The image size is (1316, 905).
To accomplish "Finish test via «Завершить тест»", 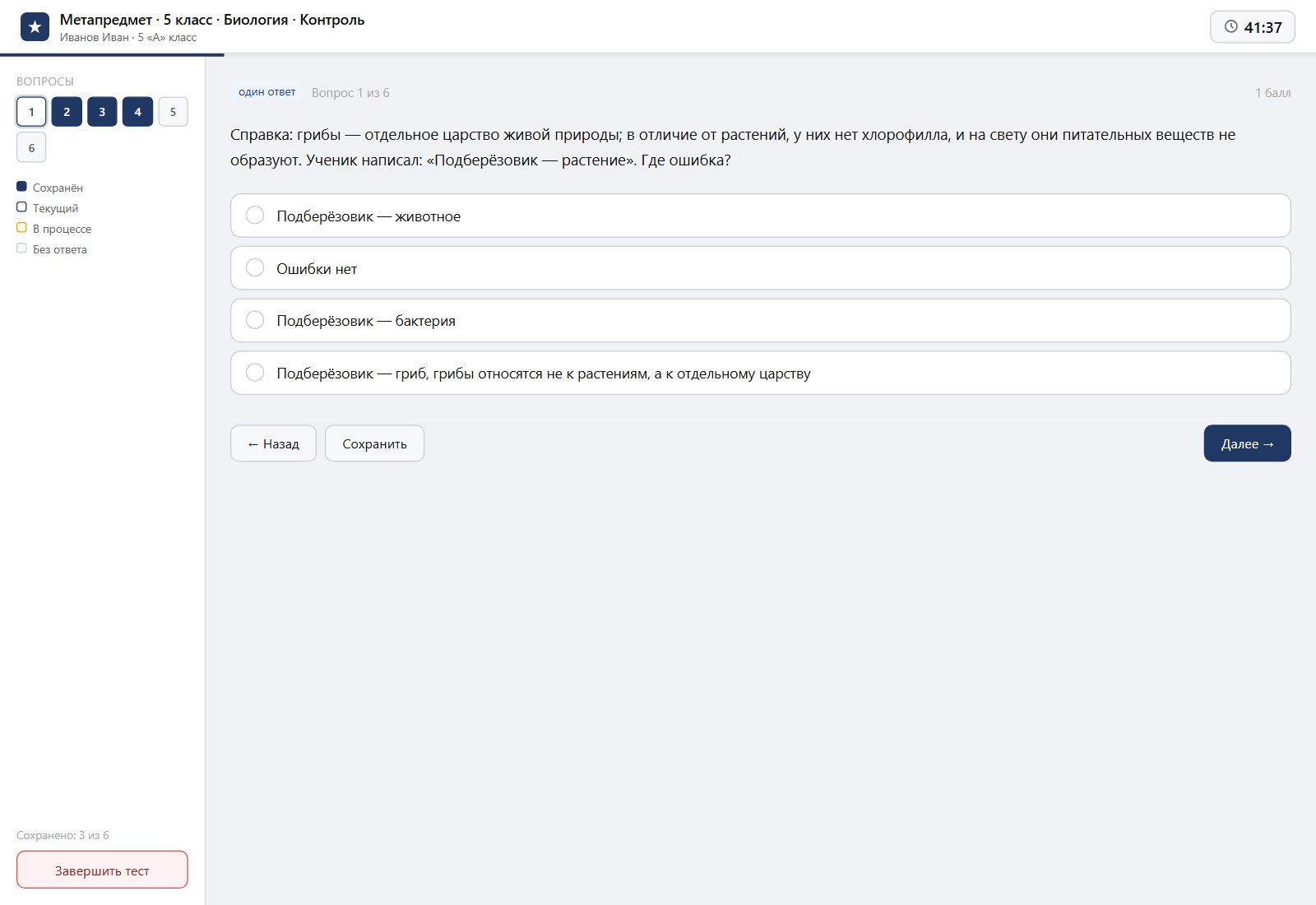I will pyautogui.click(x=102, y=870).
